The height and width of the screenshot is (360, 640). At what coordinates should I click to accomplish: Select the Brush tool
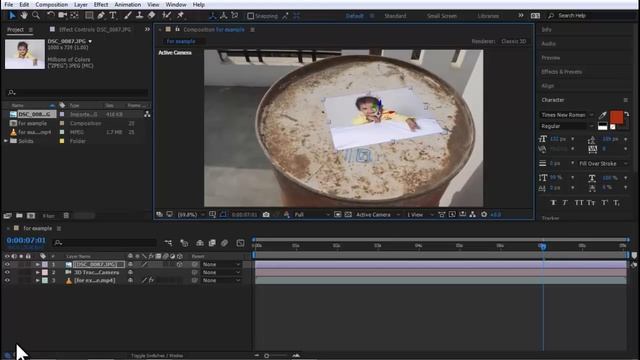pos(128,16)
